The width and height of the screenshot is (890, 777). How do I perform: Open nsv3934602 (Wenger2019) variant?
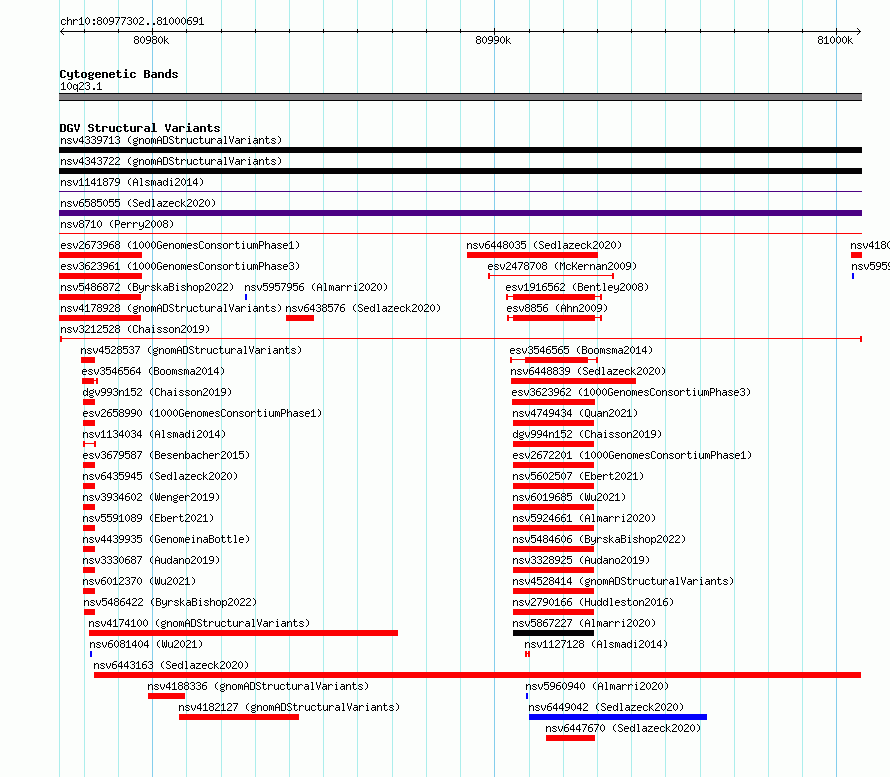point(151,497)
